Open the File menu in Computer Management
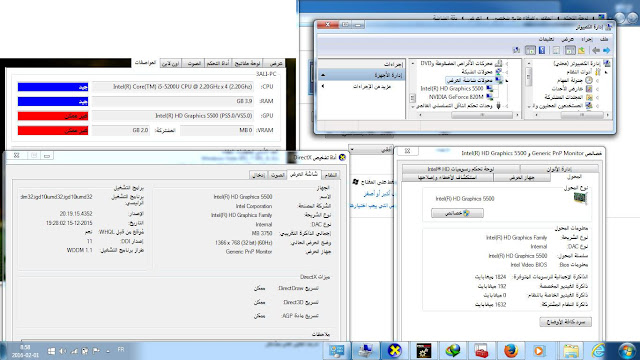 pos(604,39)
